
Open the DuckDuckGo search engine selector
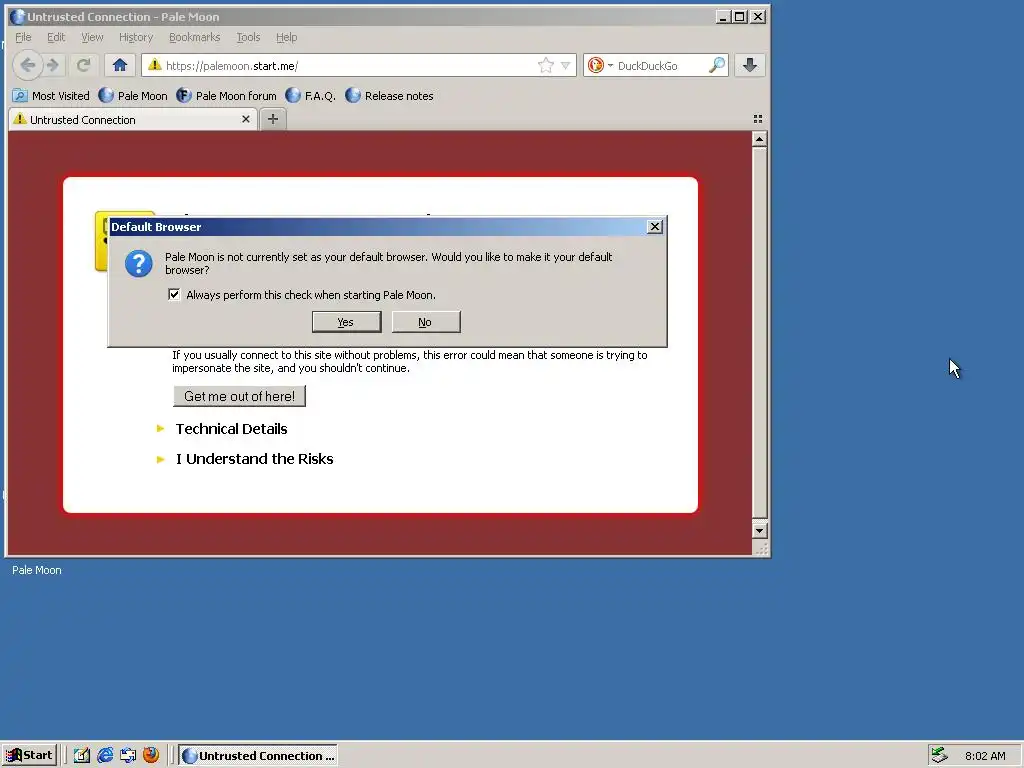tap(600, 65)
